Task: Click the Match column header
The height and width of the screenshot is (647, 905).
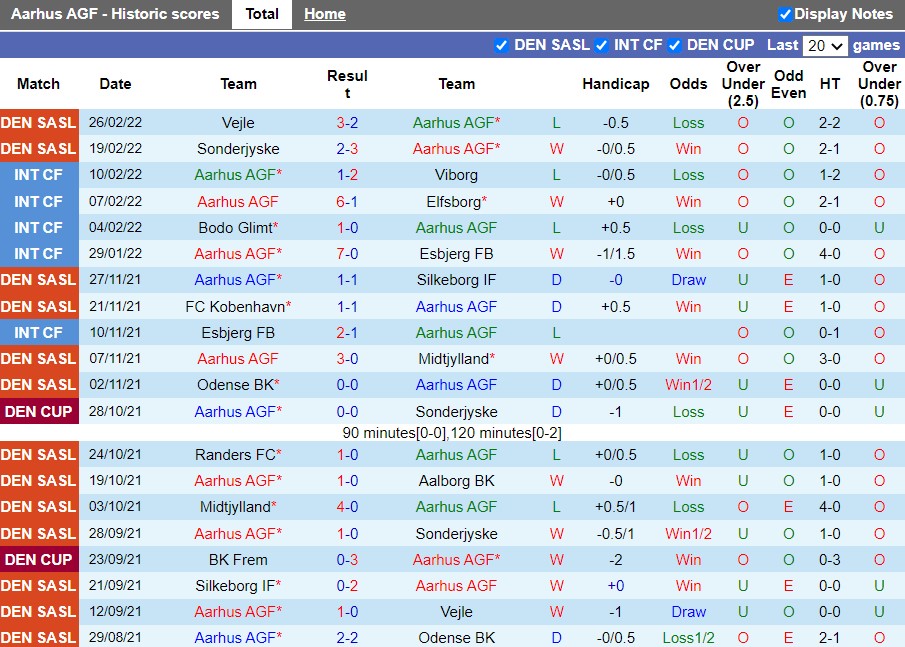Action: (x=39, y=84)
